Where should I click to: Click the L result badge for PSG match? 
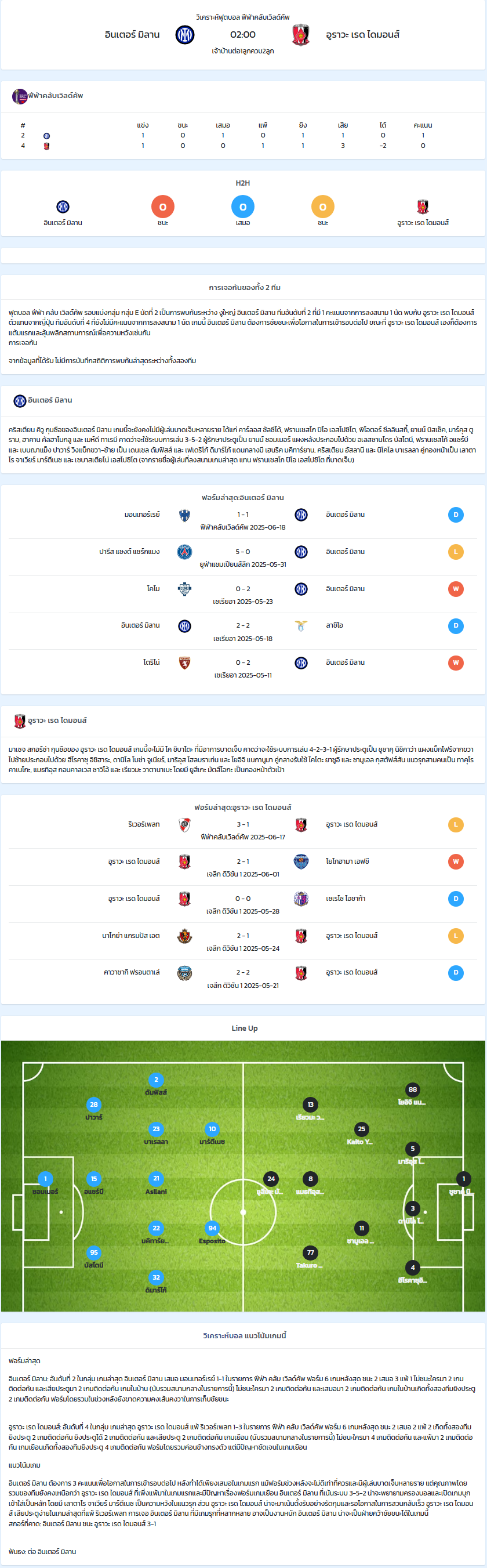456,552
